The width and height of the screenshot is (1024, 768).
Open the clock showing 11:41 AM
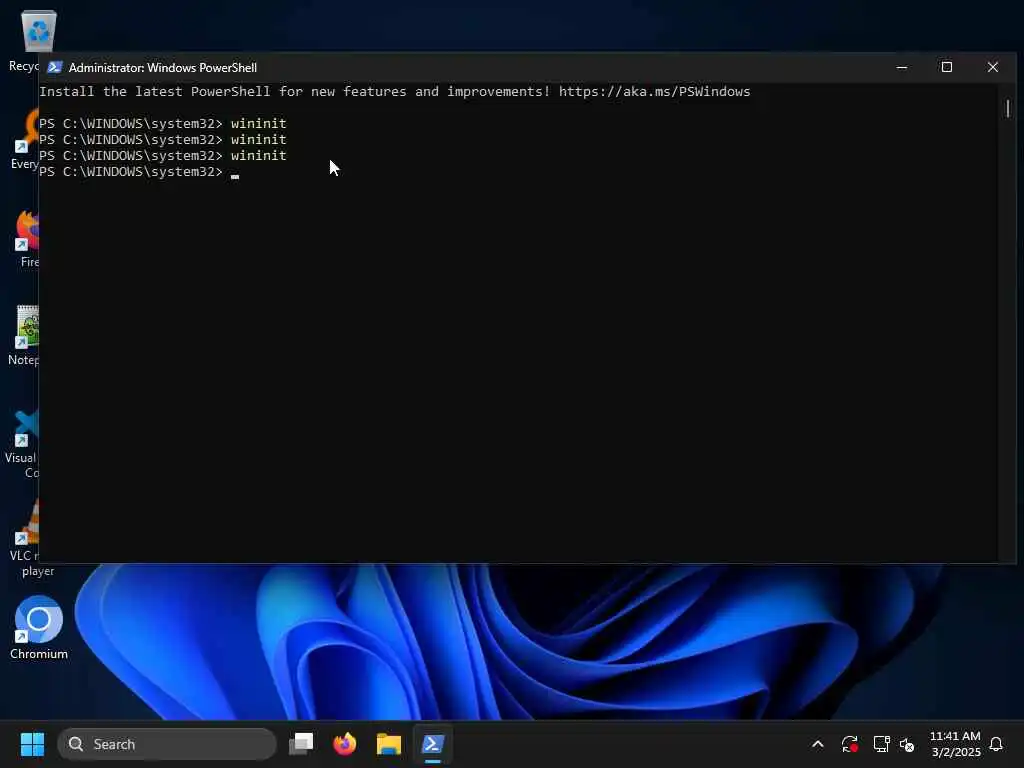point(955,744)
